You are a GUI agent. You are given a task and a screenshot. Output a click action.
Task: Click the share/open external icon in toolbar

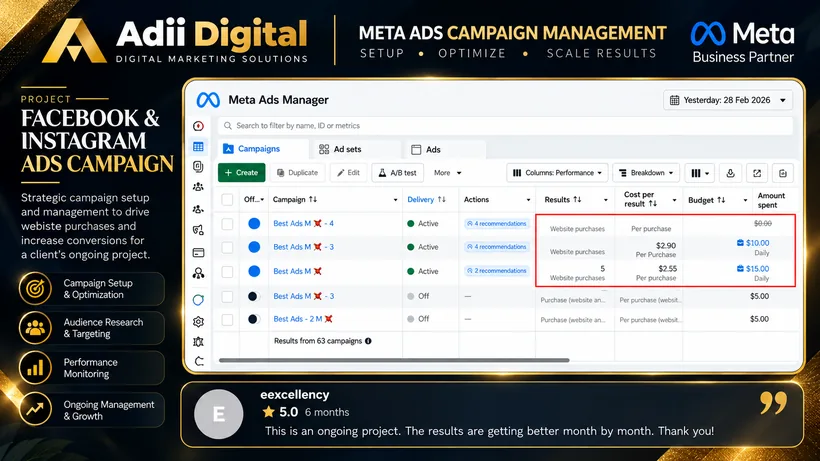[757, 173]
